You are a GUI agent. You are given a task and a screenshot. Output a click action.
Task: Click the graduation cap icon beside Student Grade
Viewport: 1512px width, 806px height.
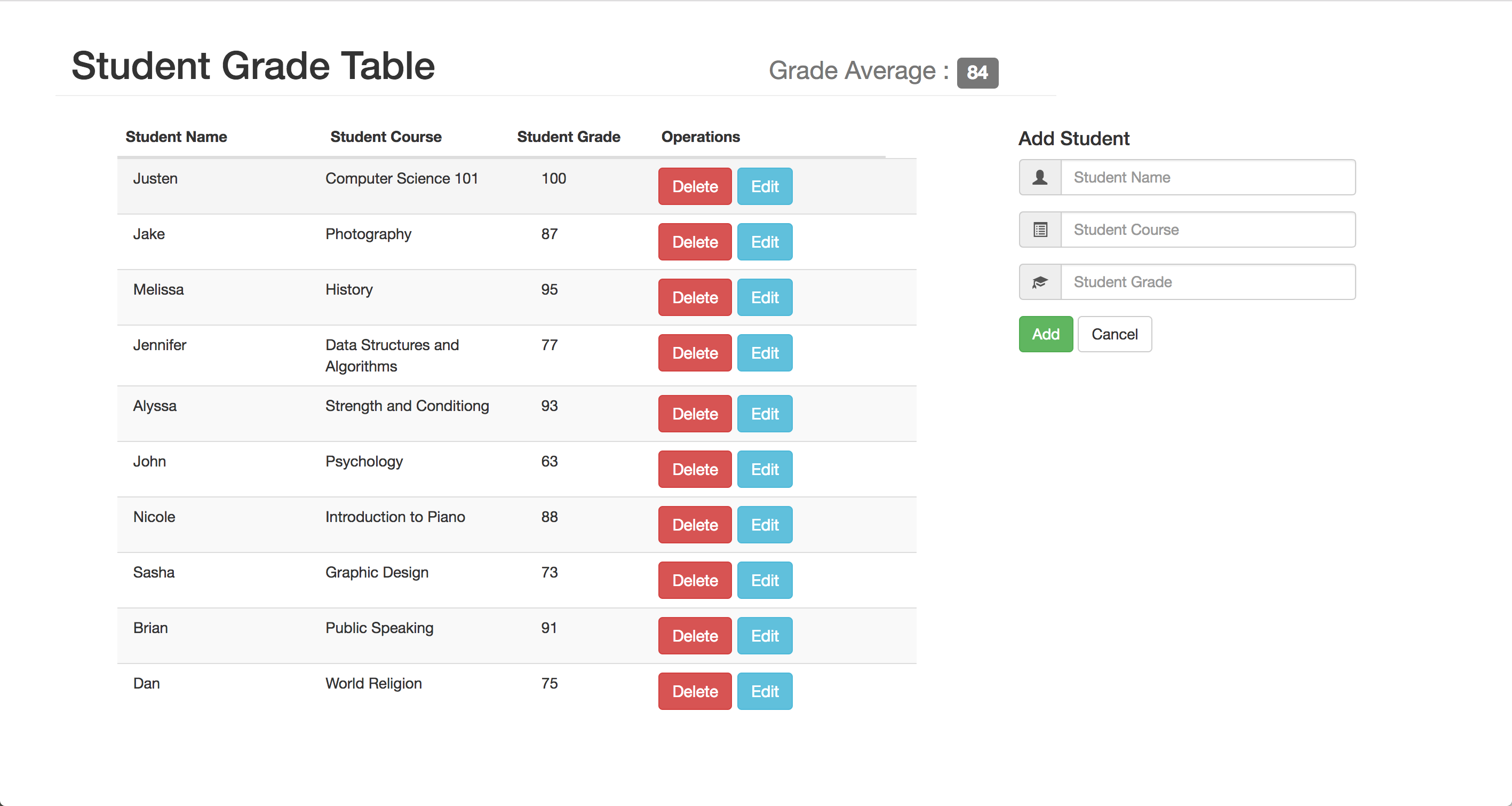(1039, 282)
